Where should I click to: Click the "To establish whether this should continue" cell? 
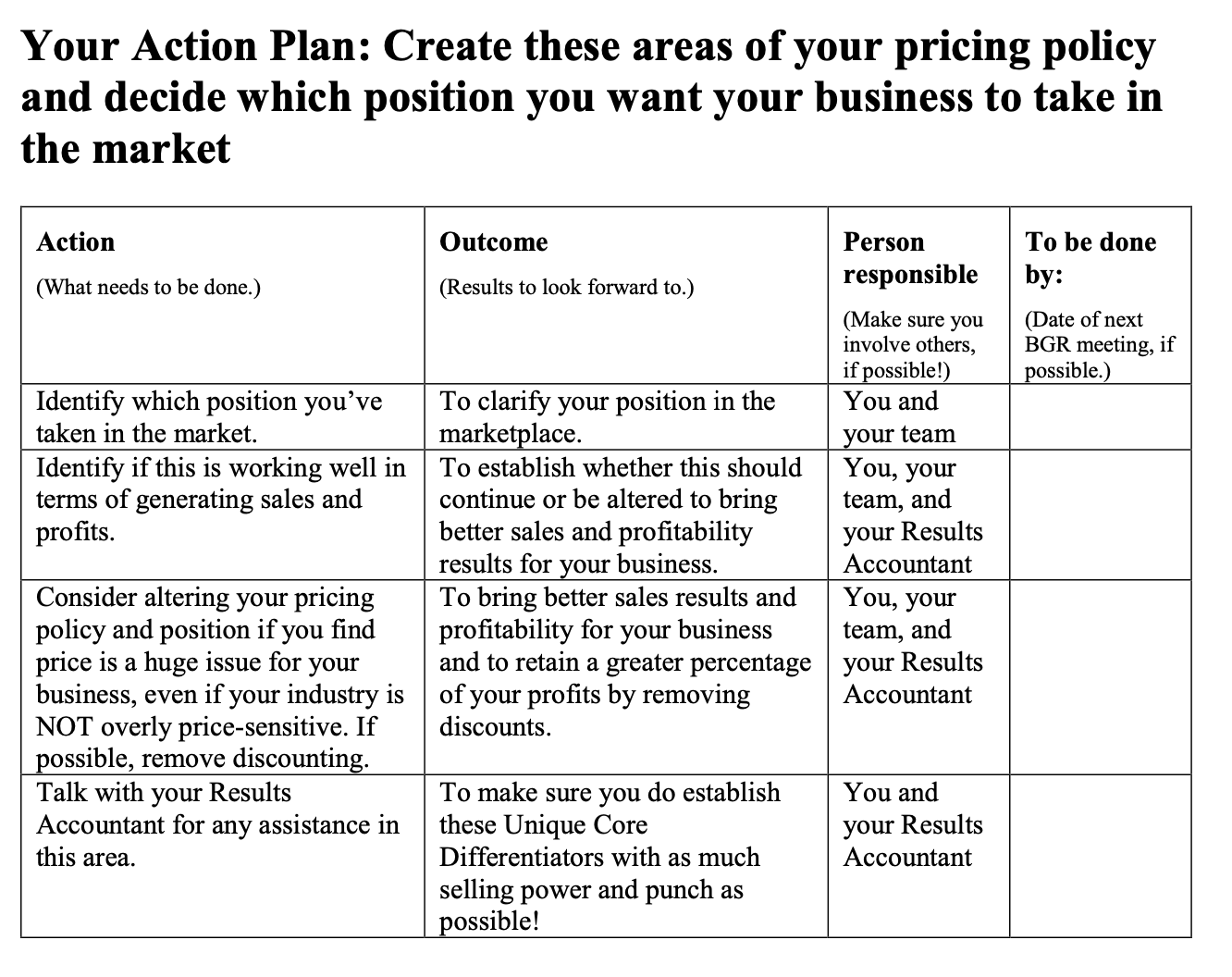[620, 515]
